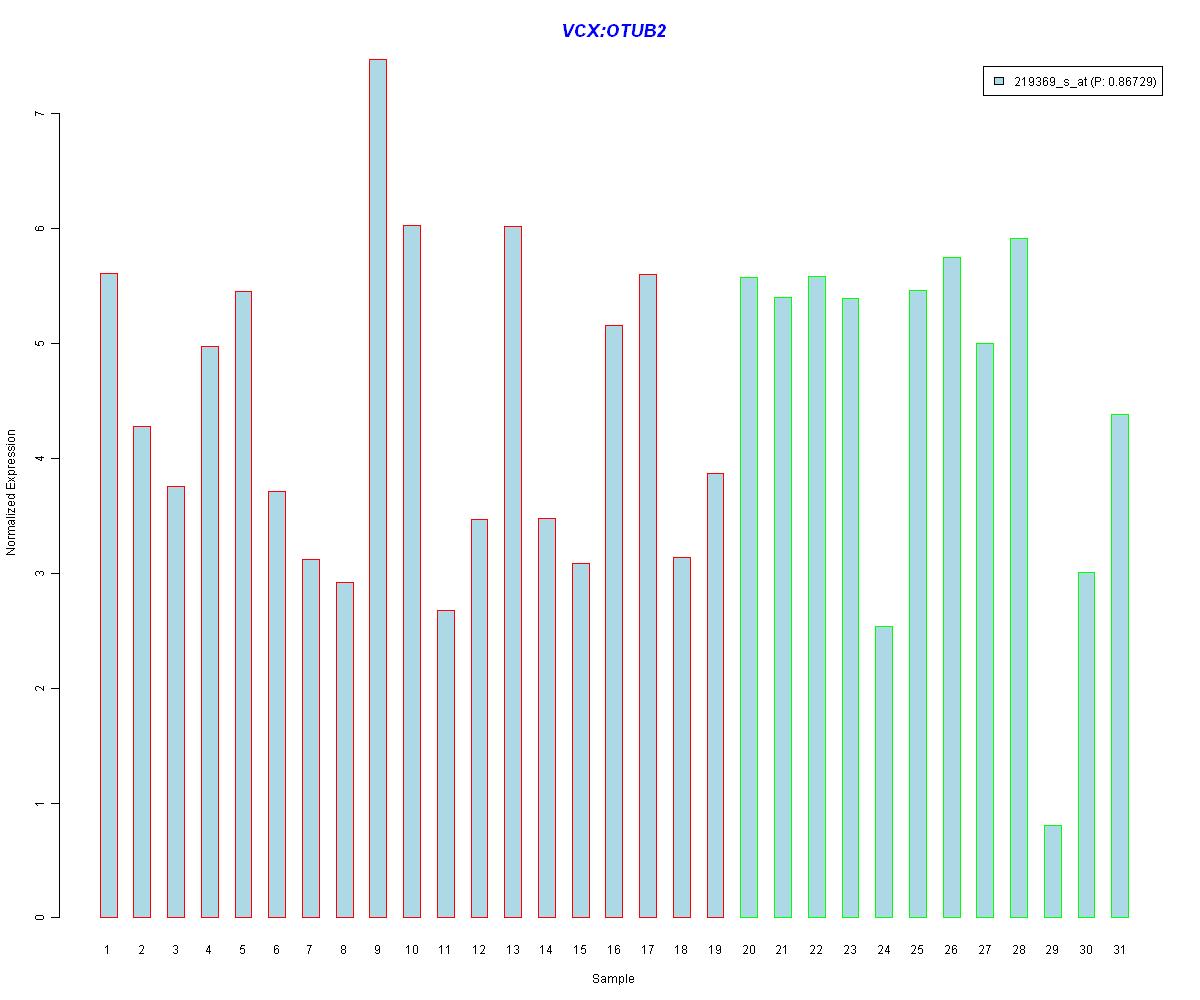The height and width of the screenshot is (1000, 1200).
Task: Click x-axis sample label 26
Action: 952,950
